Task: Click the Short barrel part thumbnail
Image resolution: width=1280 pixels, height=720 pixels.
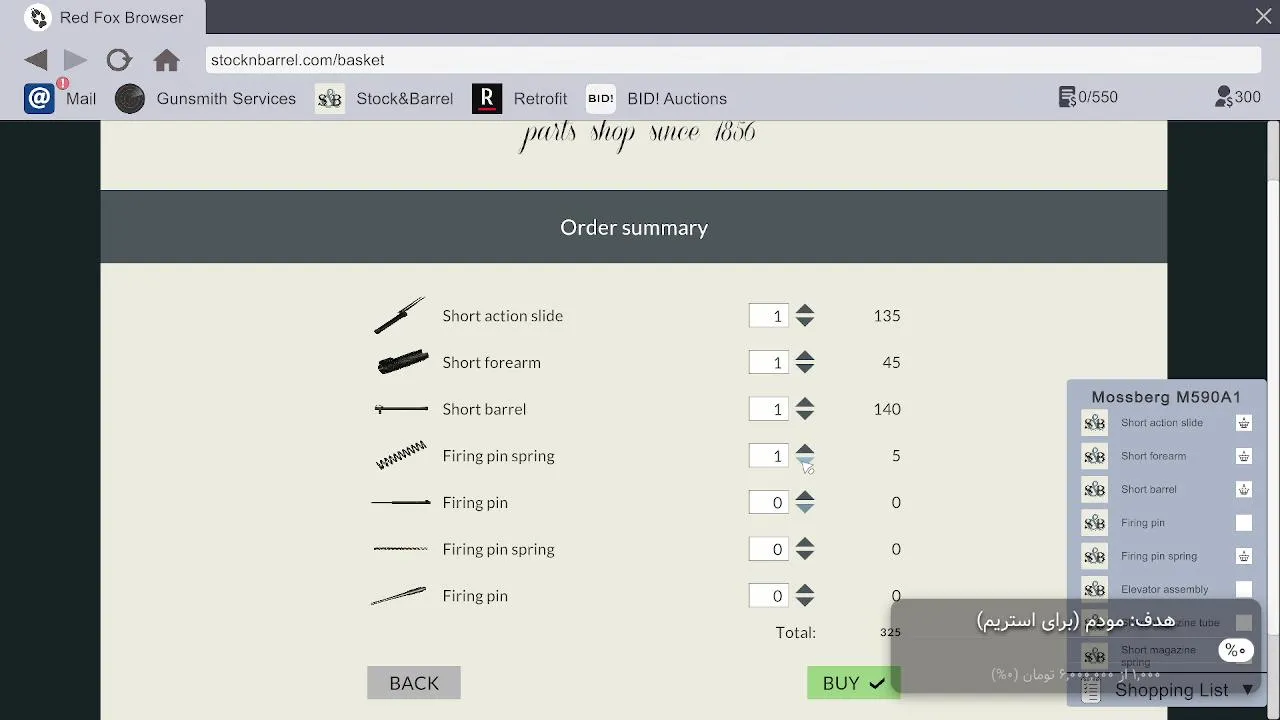Action: click(x=401, y=409)
